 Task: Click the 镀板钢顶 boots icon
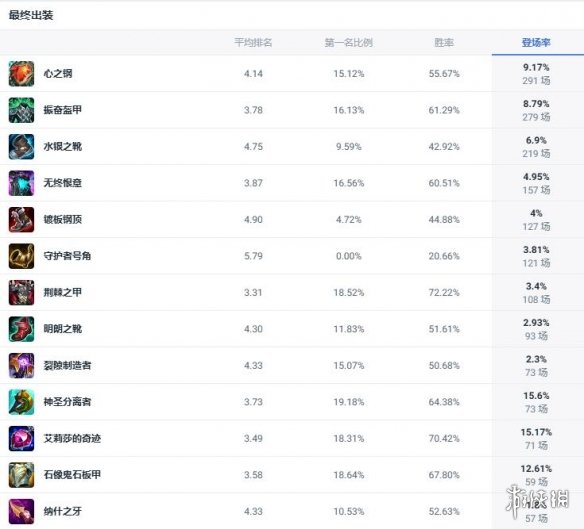pos(21,220)
